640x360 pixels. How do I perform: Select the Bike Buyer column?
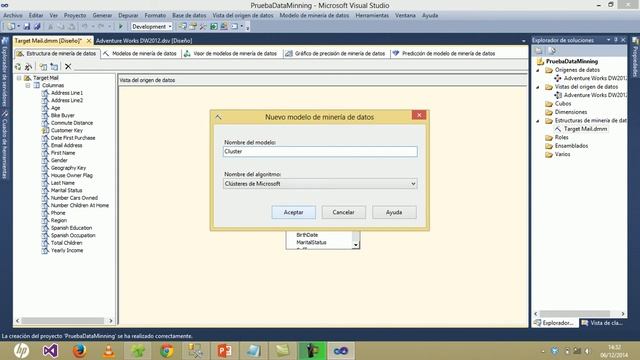tap(62, 116)
